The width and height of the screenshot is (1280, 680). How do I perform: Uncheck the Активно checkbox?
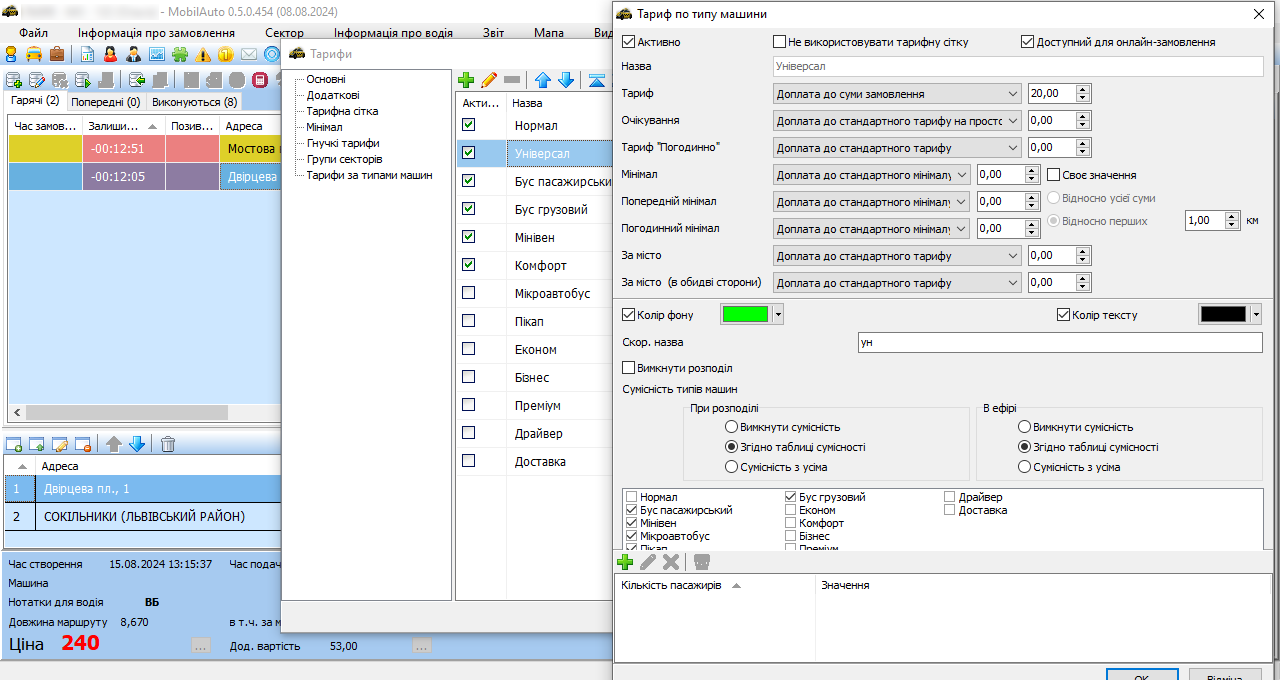coord(629,43)
